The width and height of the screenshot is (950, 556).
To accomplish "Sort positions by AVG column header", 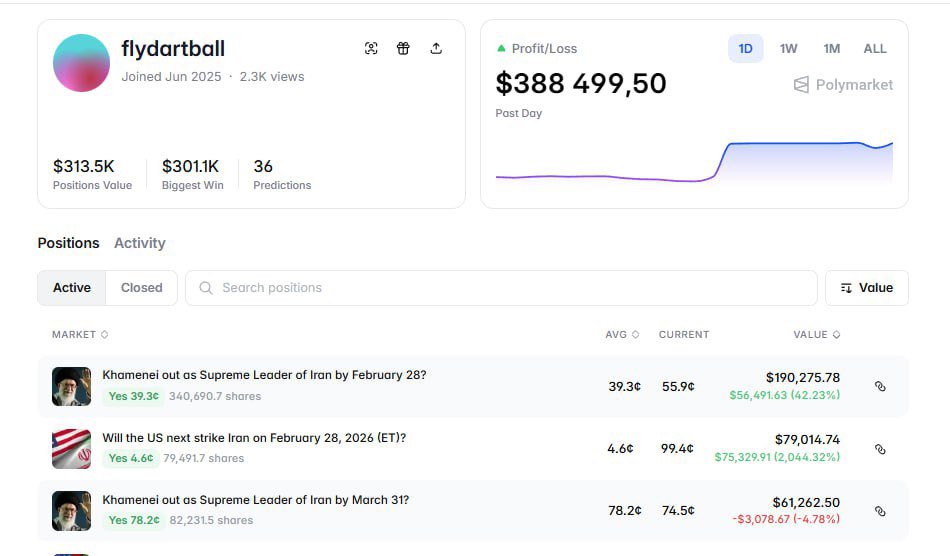I will (x=622, y=334).
